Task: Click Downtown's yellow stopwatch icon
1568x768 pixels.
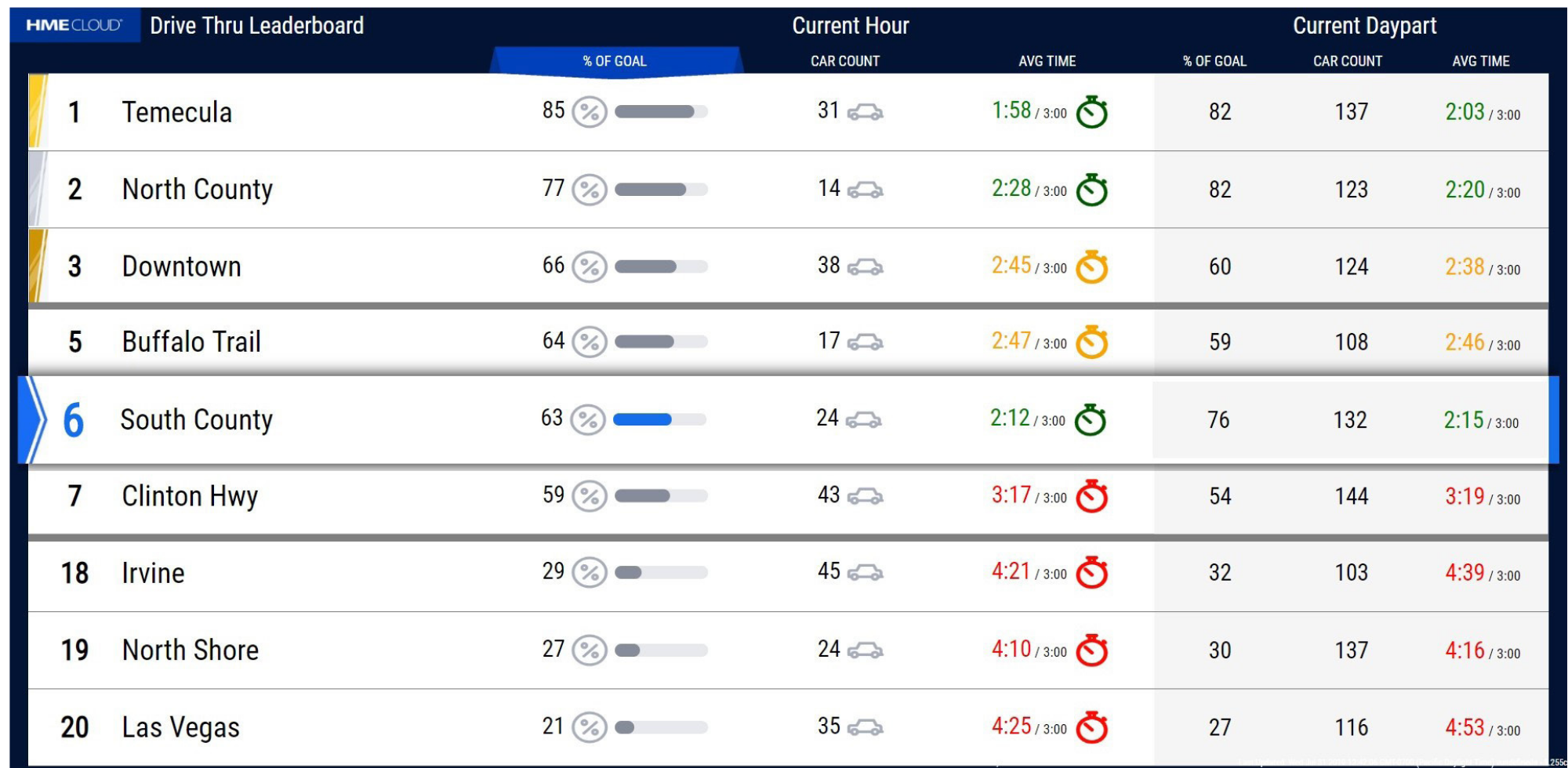Action: [1091, 266]
